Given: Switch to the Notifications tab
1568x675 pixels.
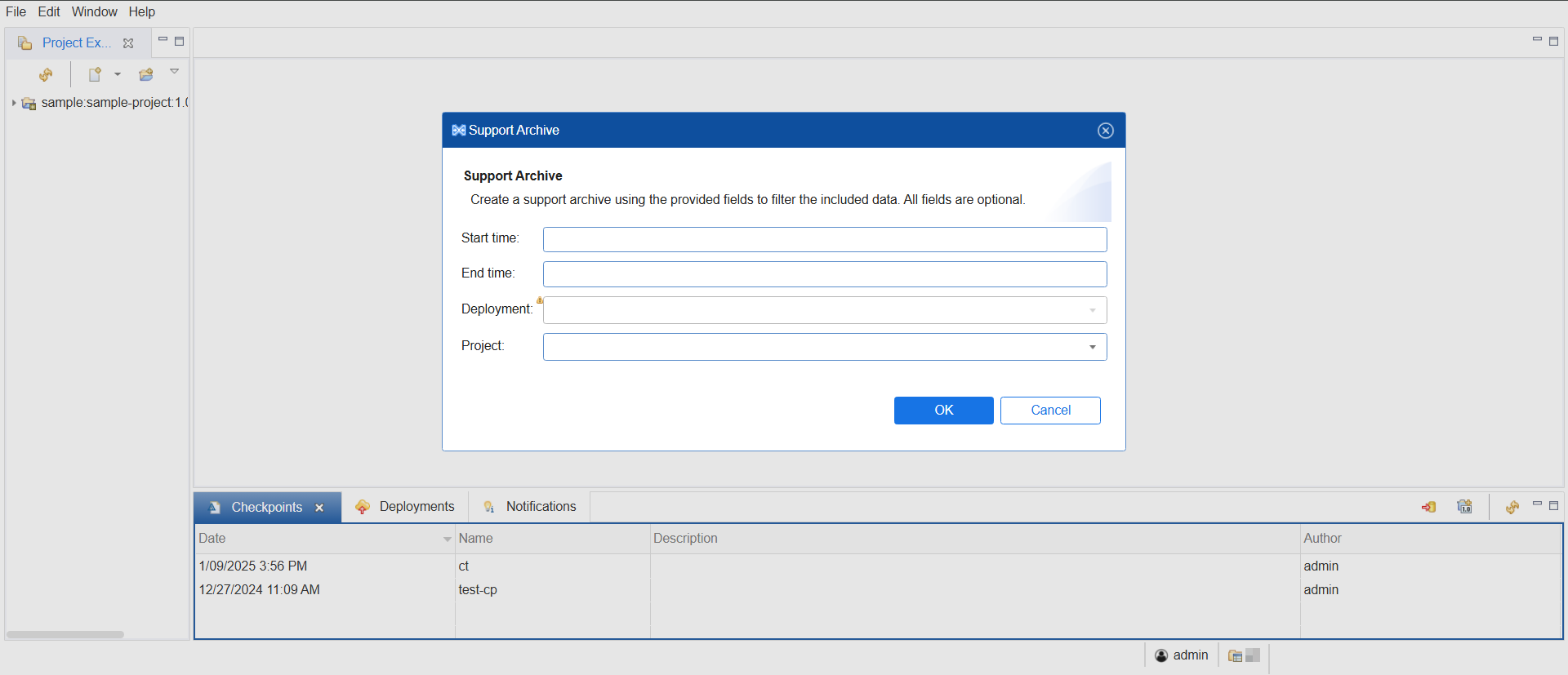Looking at the screenshot, I should click(x=531, y=507).
